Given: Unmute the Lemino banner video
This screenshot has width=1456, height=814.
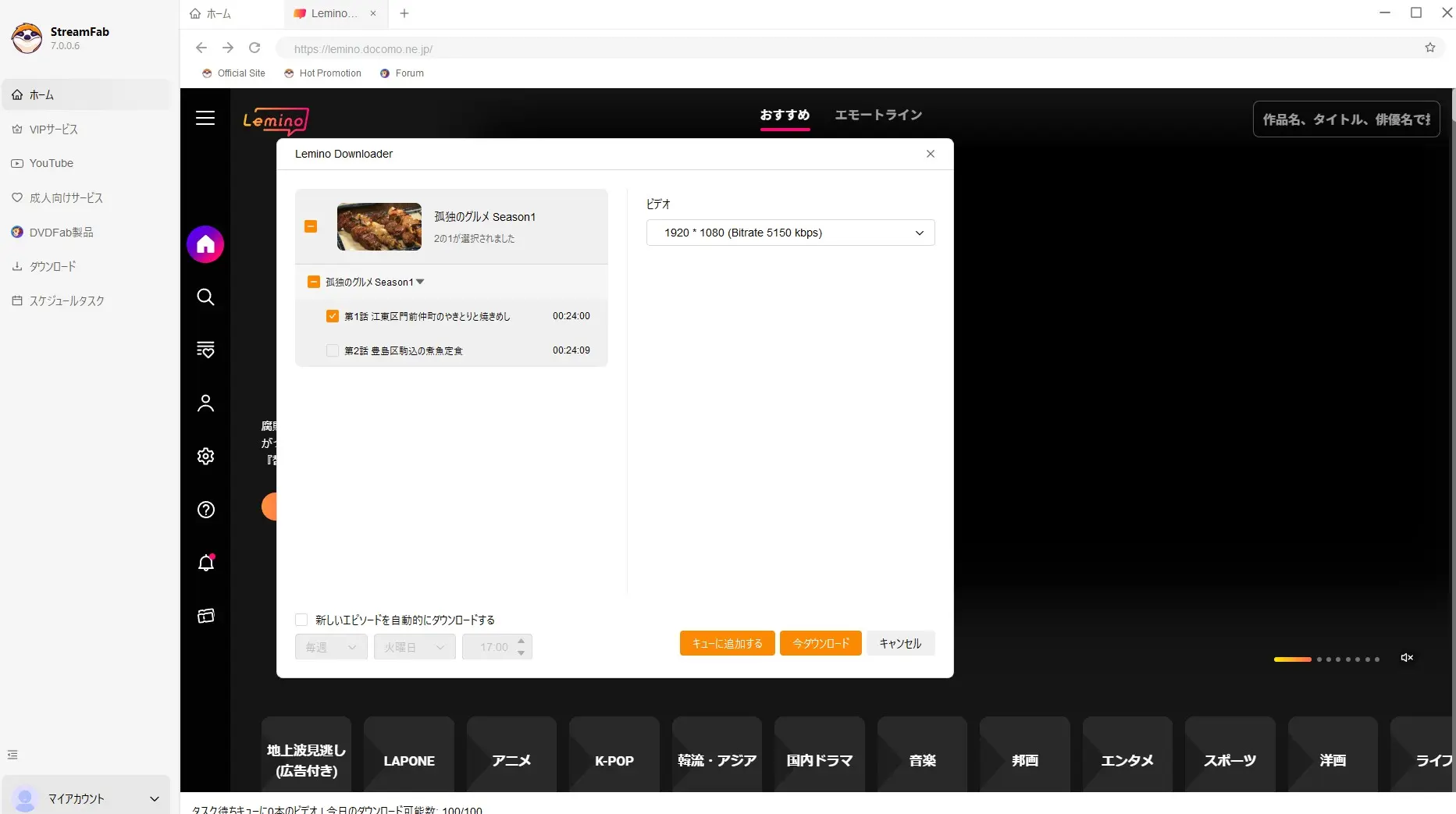Looking at the screenshot, I should (x=1407, y=658).
